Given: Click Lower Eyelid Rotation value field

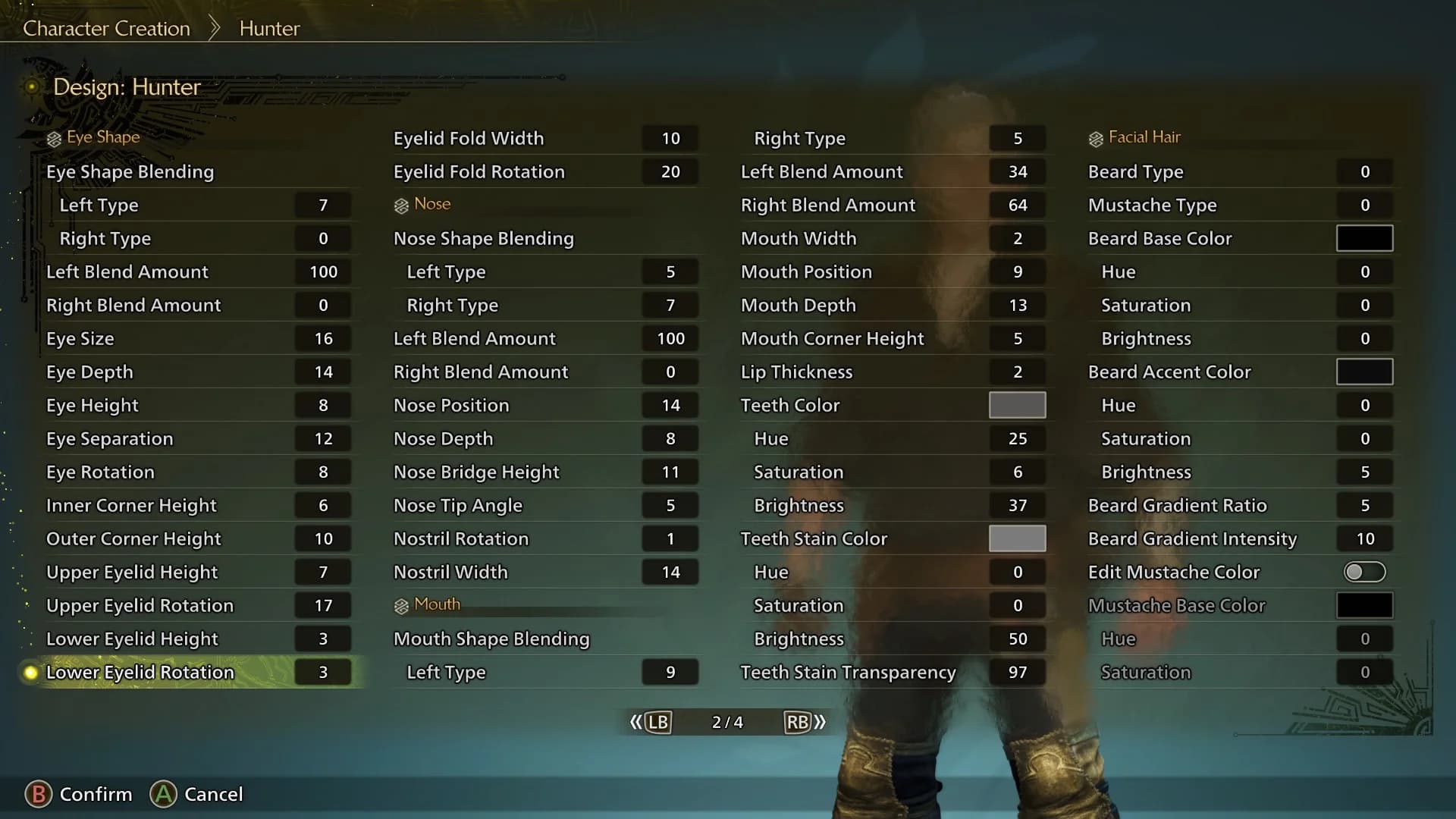Looking at the screenshot, I should pyautogui.click(x=323, y=671).
